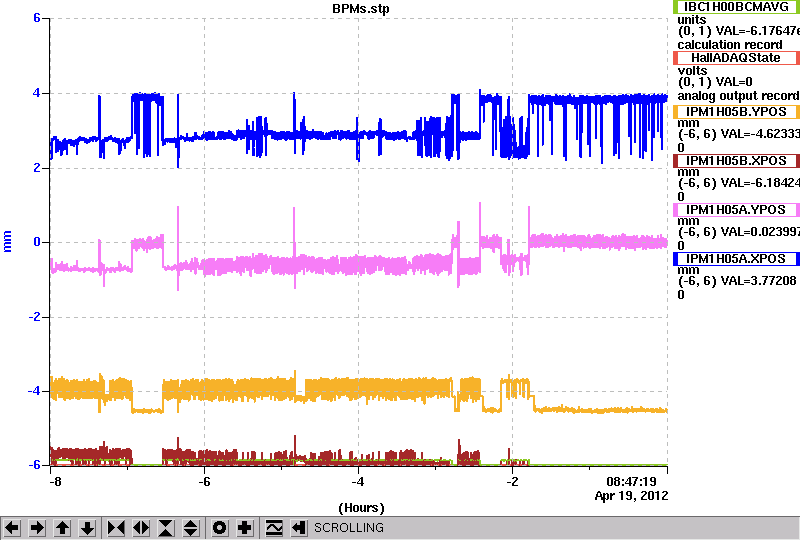Compress the time axis horizontally (bowtie icon)
This screenshot has height=540, width=800.
(116, 528)
